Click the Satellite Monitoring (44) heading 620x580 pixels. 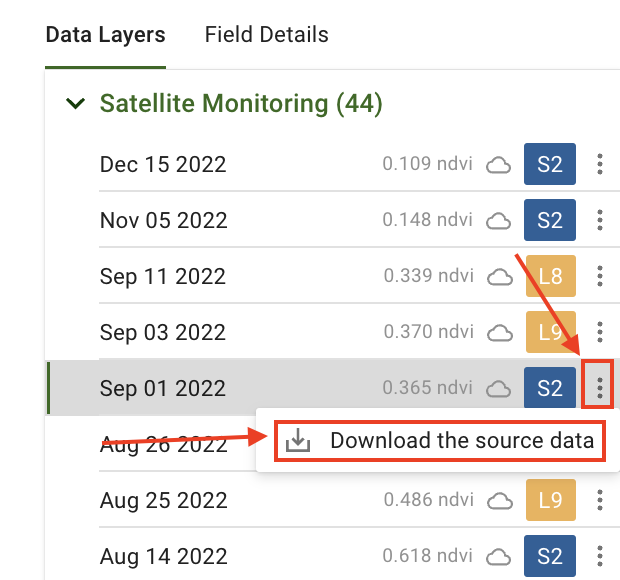coord(241,103)
